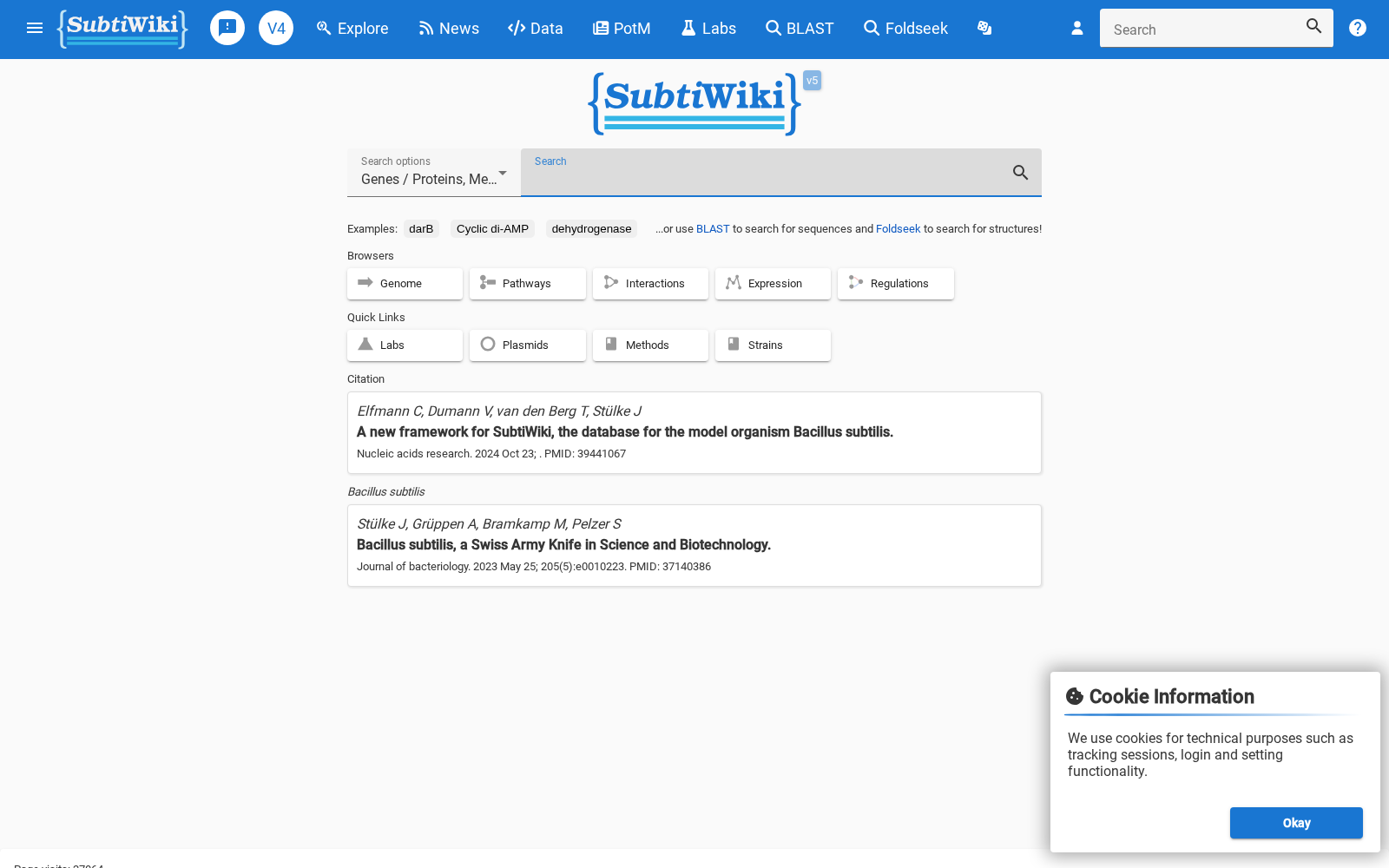1389x868 pixels.
Task: Click the SubtiWiki logo in the header
Action: [x=122, y=29]
